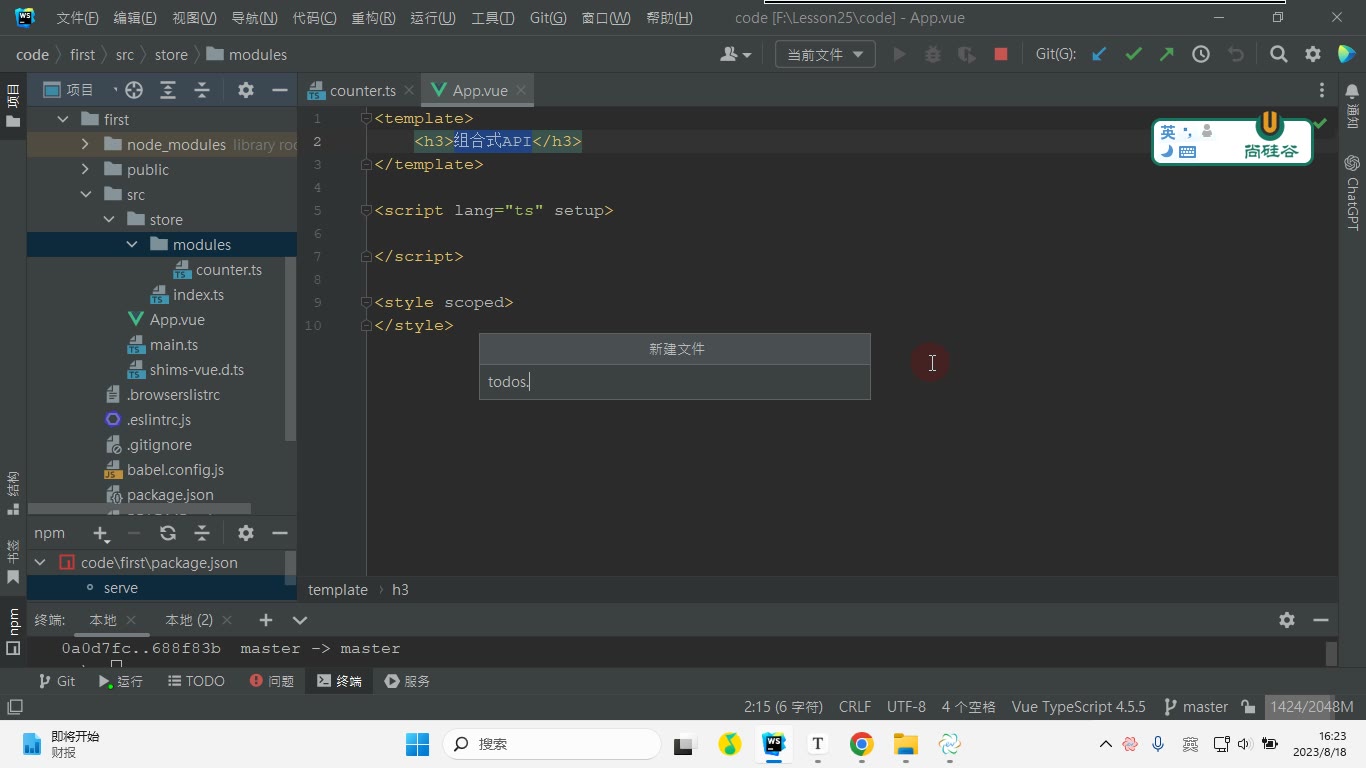Collapse all in project panel toolbar

click(202, 90)
